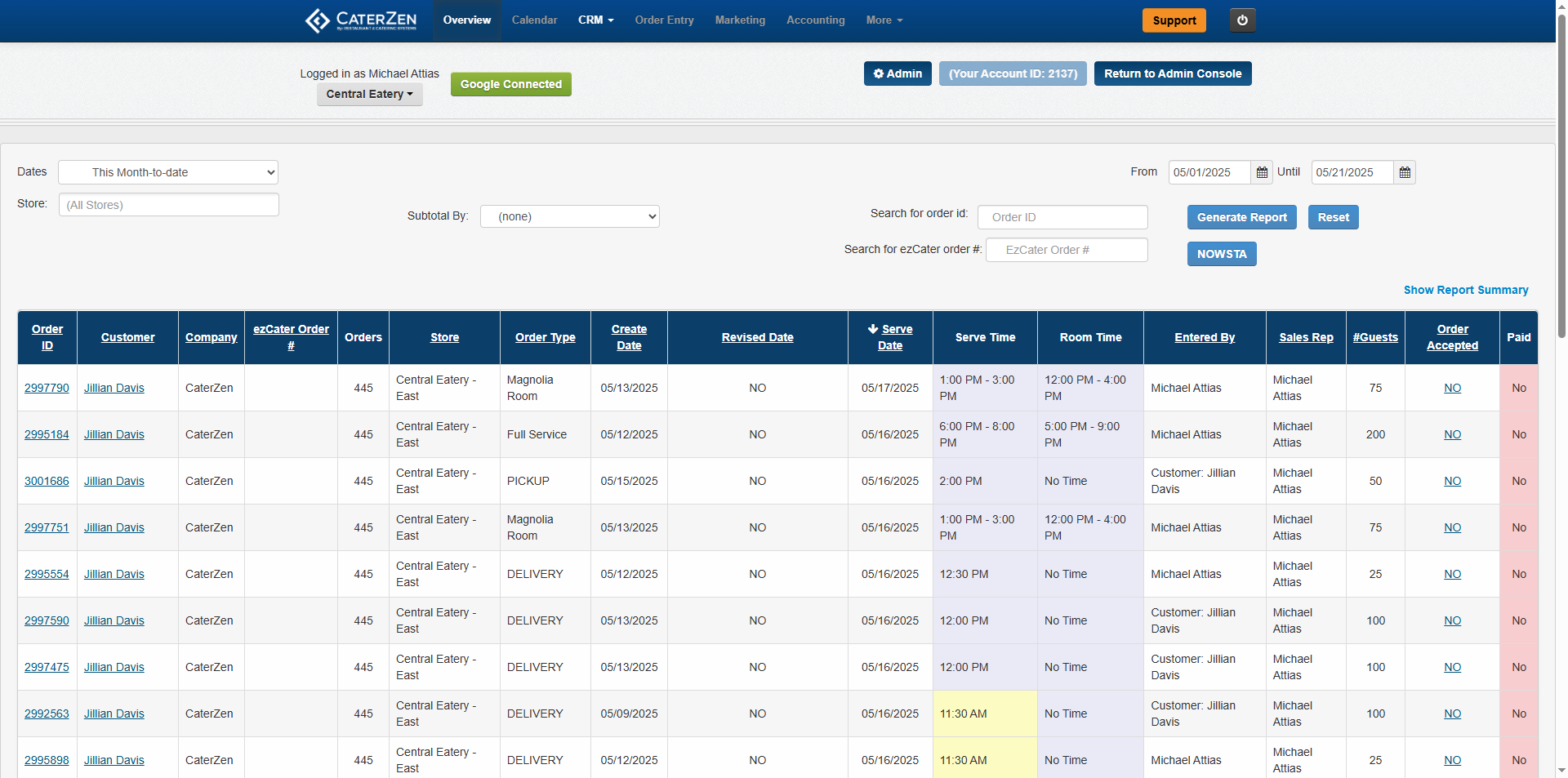Image resolution: width=1568 pixels, height=778 pixels.
Task: Click the Reset button
Action: (x=1333, y=217)
